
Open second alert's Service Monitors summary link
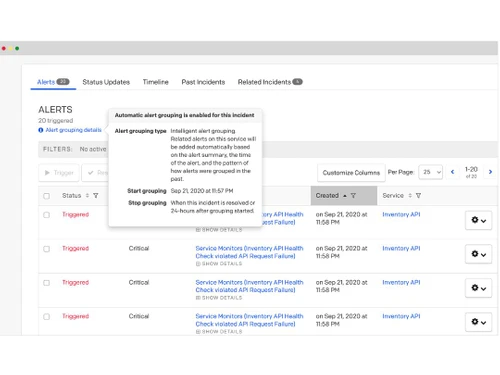tap(249, 252)
